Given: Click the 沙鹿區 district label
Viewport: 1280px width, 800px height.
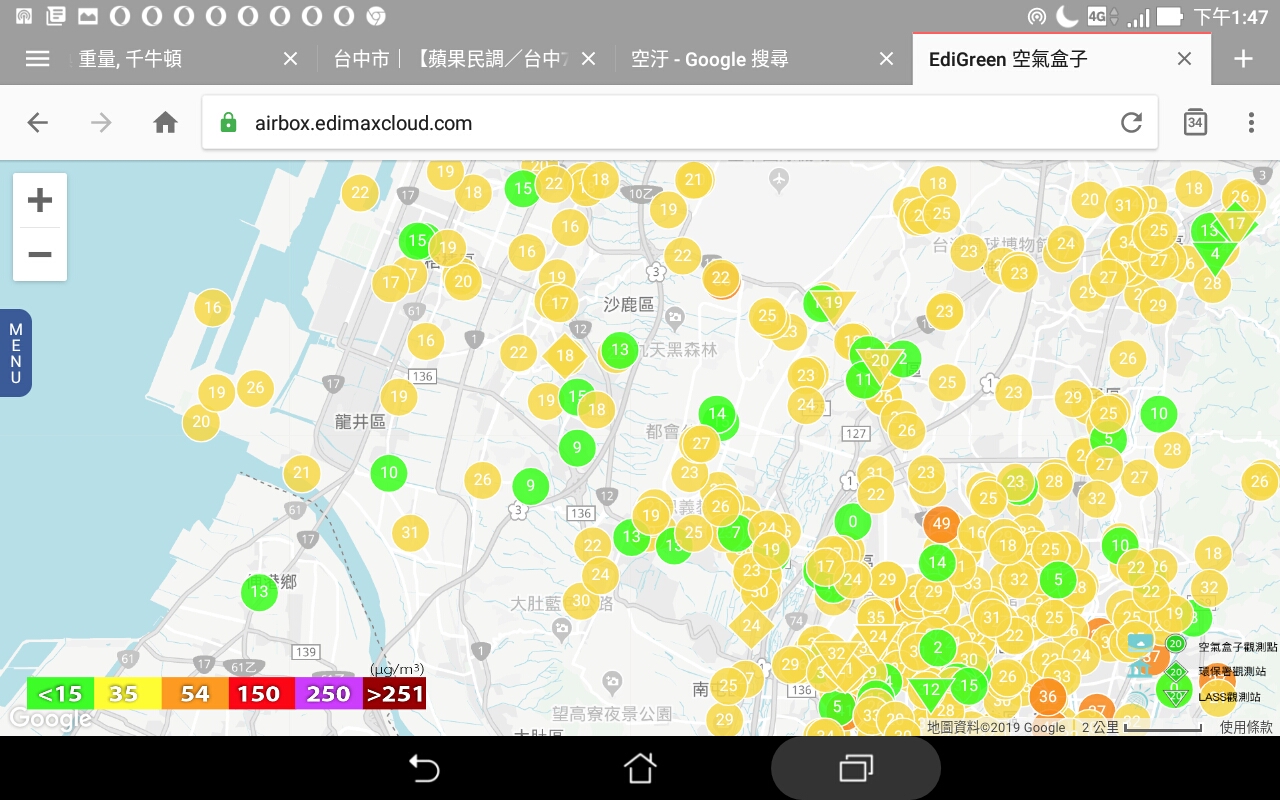Looking at the screenshot, I should click(629, 304).
